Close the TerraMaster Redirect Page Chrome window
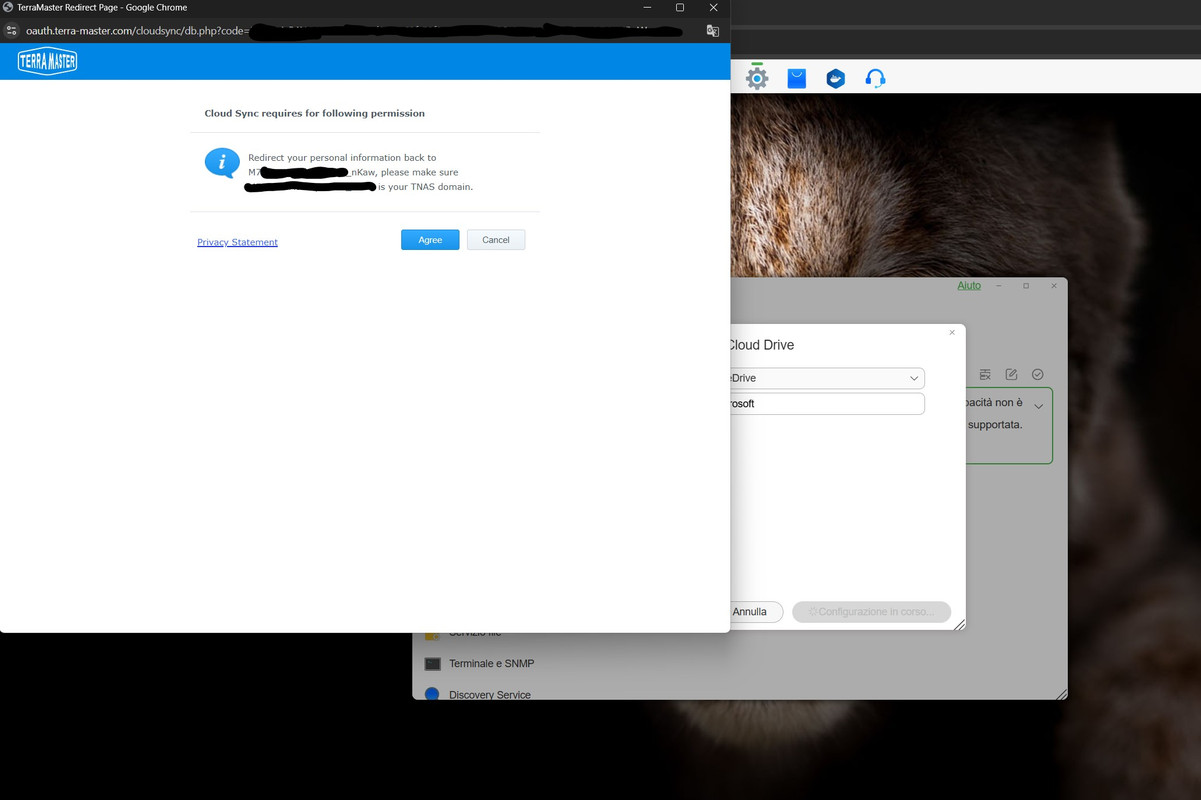Image resolution: width=1201 pixels, height=800 pixels. [x=713, y=7]
